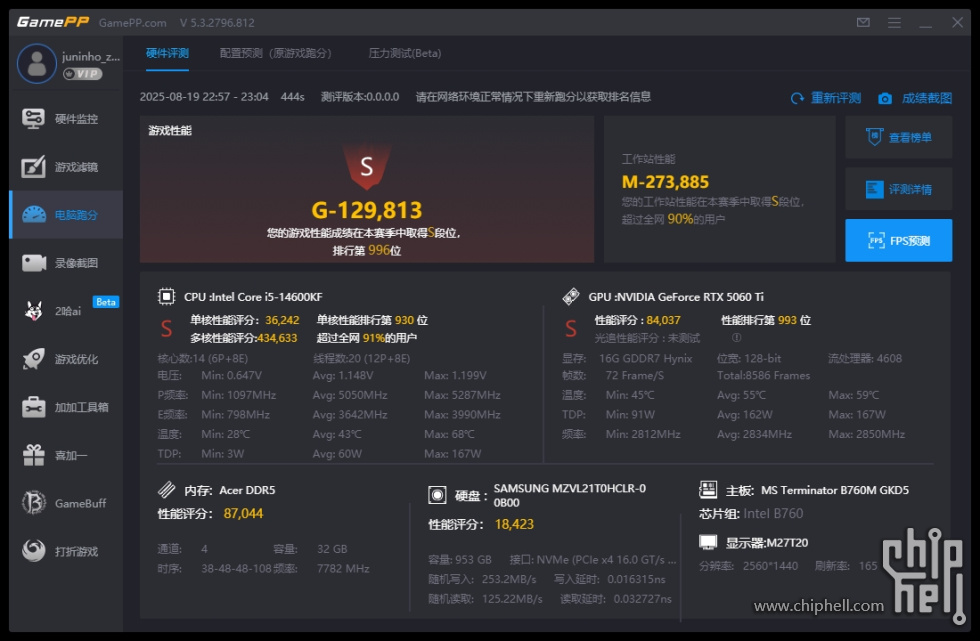980x641 pixels.
Task: Click the GamePP.com link in title bar
Action: pos(132,23)
